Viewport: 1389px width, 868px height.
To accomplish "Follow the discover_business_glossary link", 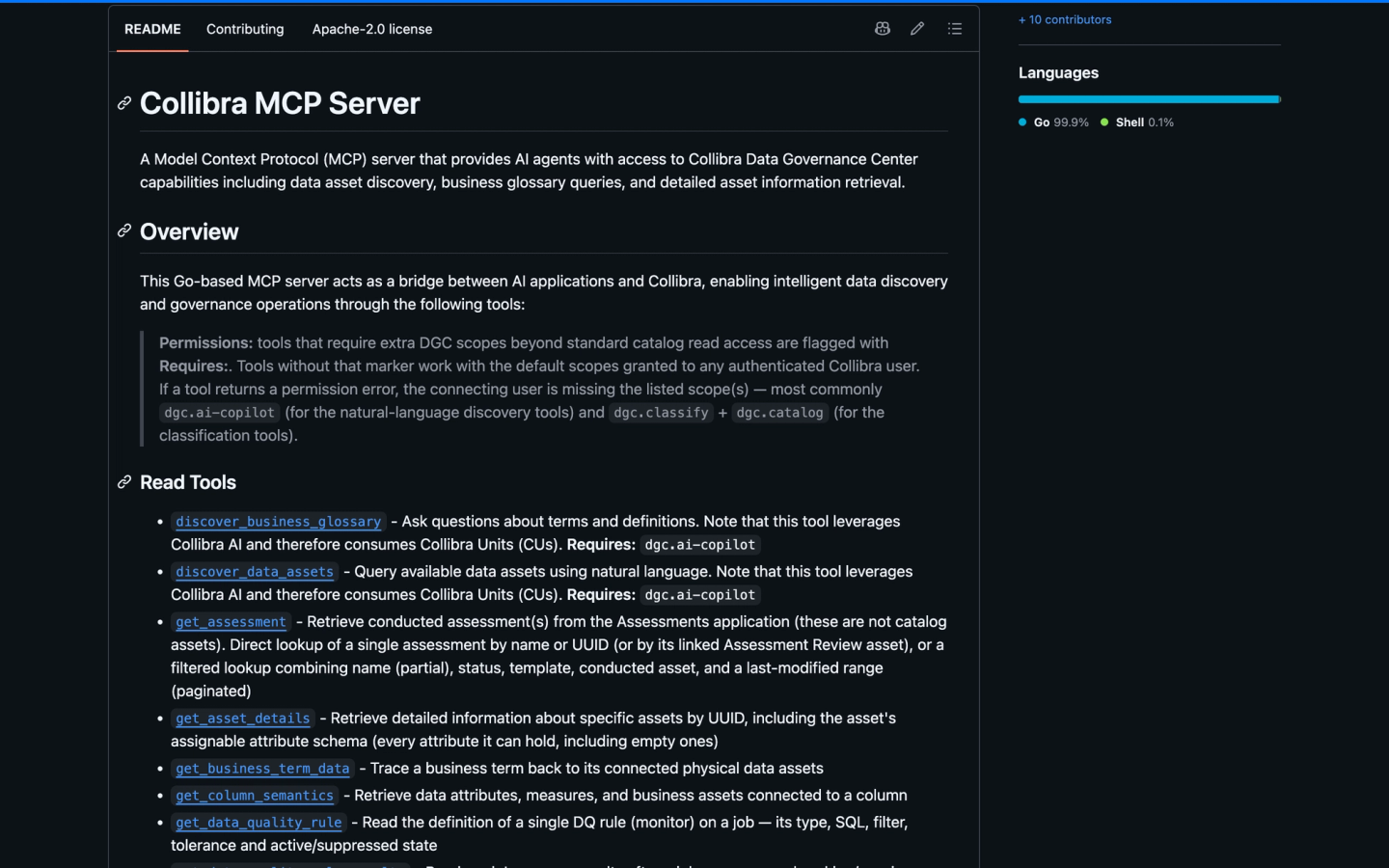I will (279, 522).
